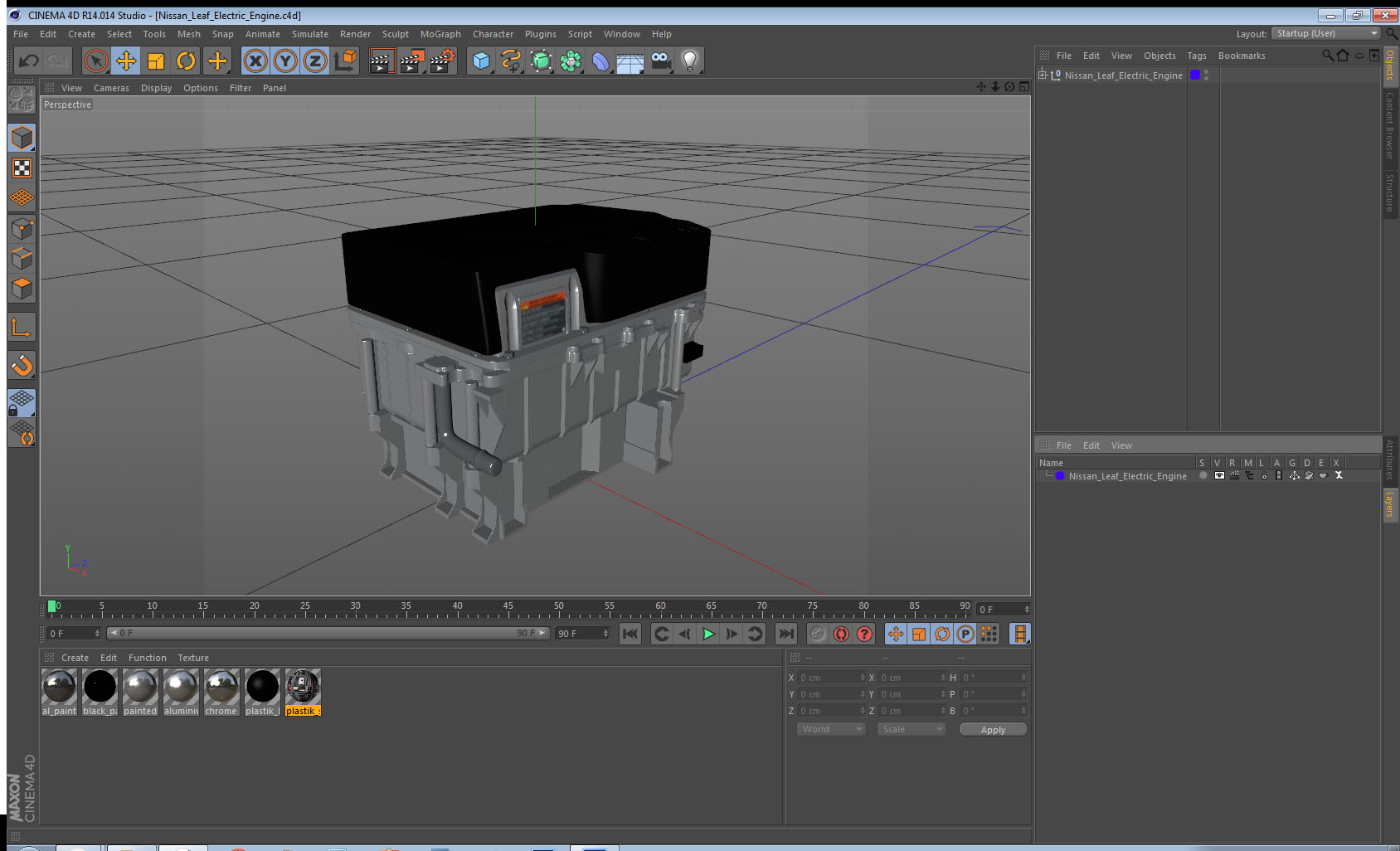Click the search icon in Object Manager

tap(1327, 56)
